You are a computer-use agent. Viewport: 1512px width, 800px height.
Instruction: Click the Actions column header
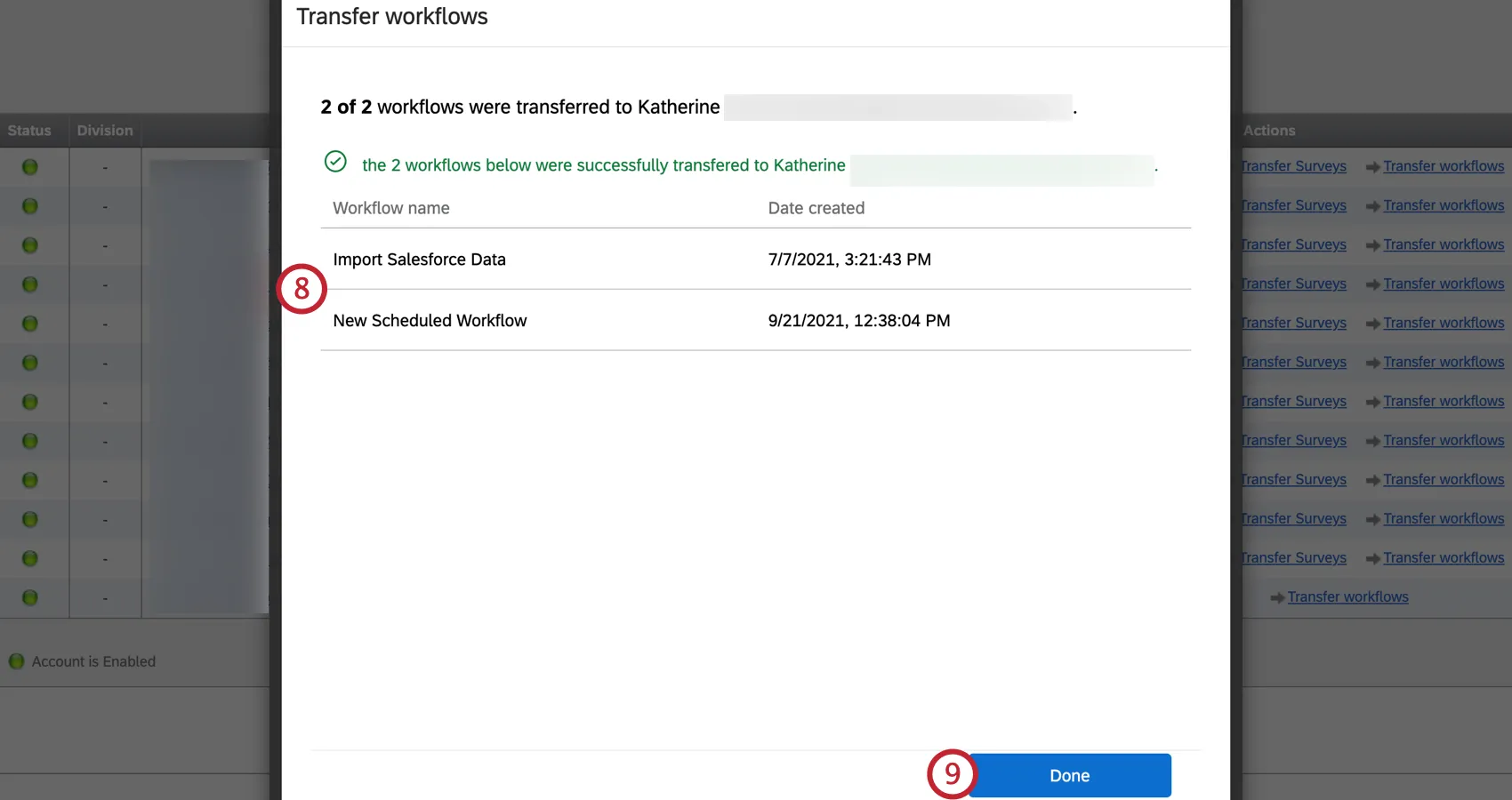pos(1269,131)
